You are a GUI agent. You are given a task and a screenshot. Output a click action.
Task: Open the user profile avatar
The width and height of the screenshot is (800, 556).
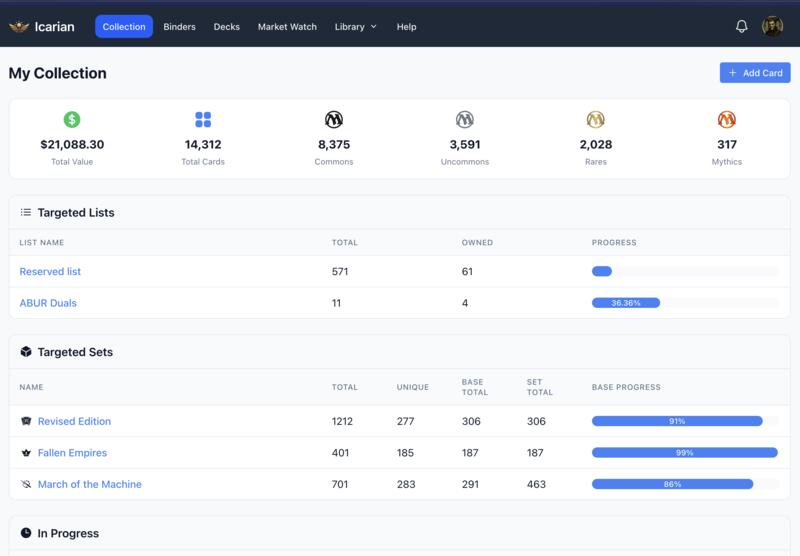(x=772, y=27)
